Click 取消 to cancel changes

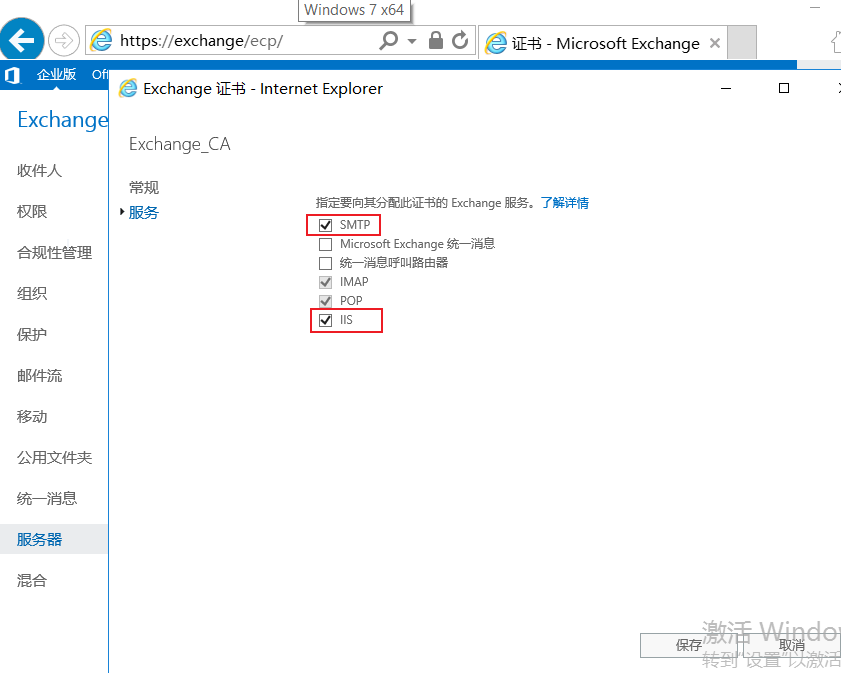click(x=792, y=645)
